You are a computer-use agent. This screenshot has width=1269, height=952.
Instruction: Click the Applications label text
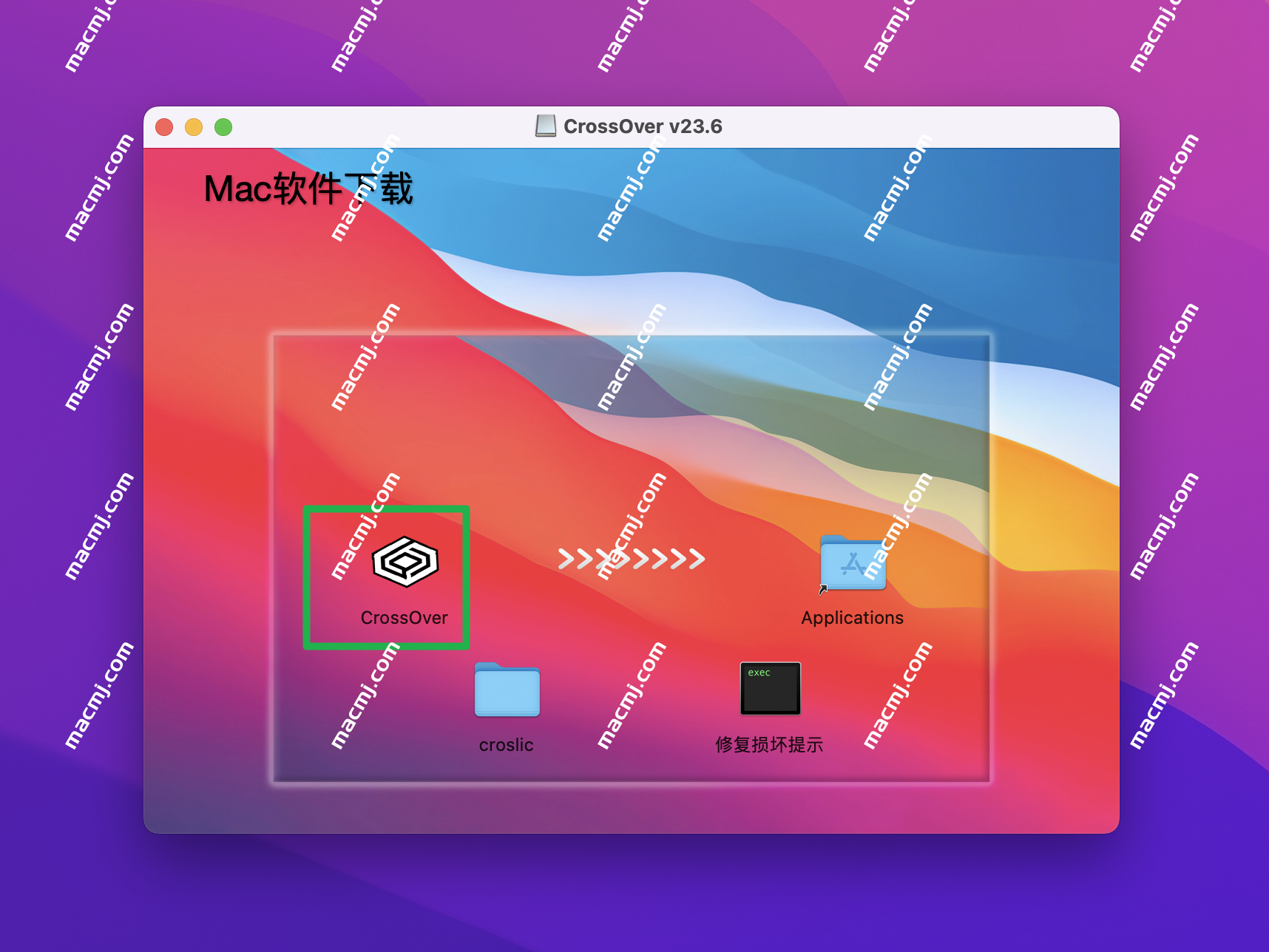click(853, 618)
